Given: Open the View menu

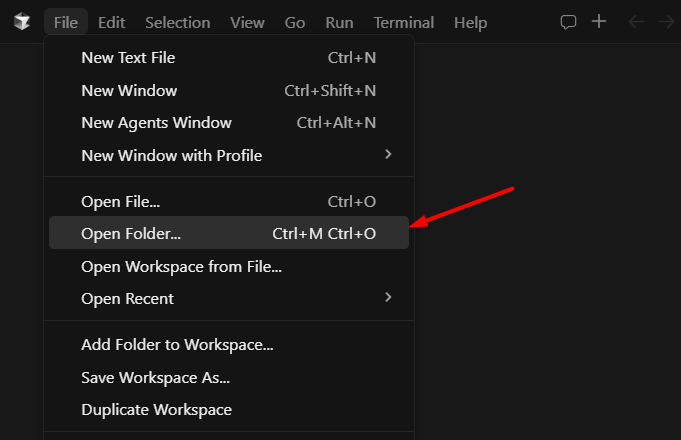Looking at the screenshot, I should pos(247,22).
